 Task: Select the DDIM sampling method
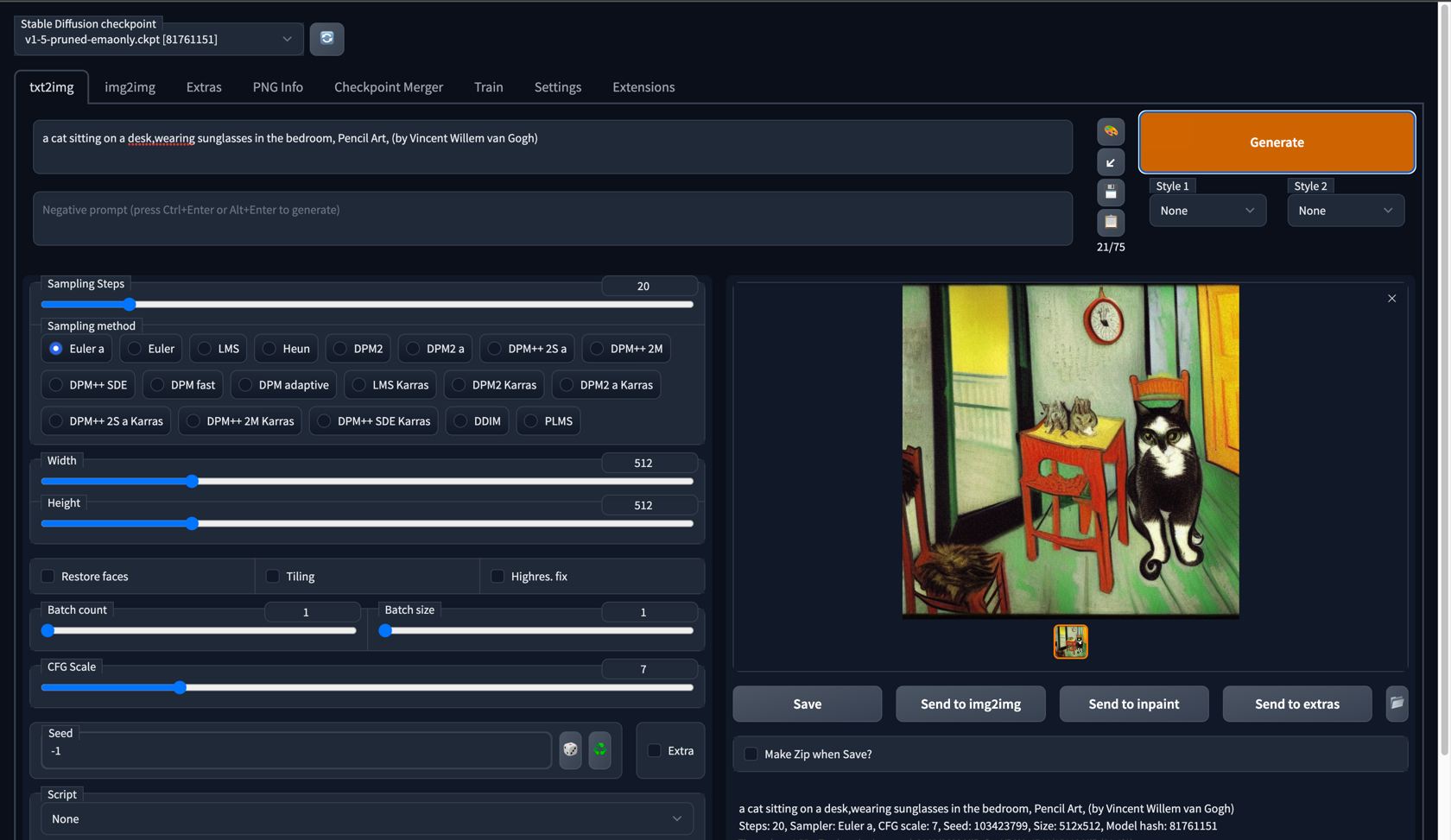pos(478,421)
